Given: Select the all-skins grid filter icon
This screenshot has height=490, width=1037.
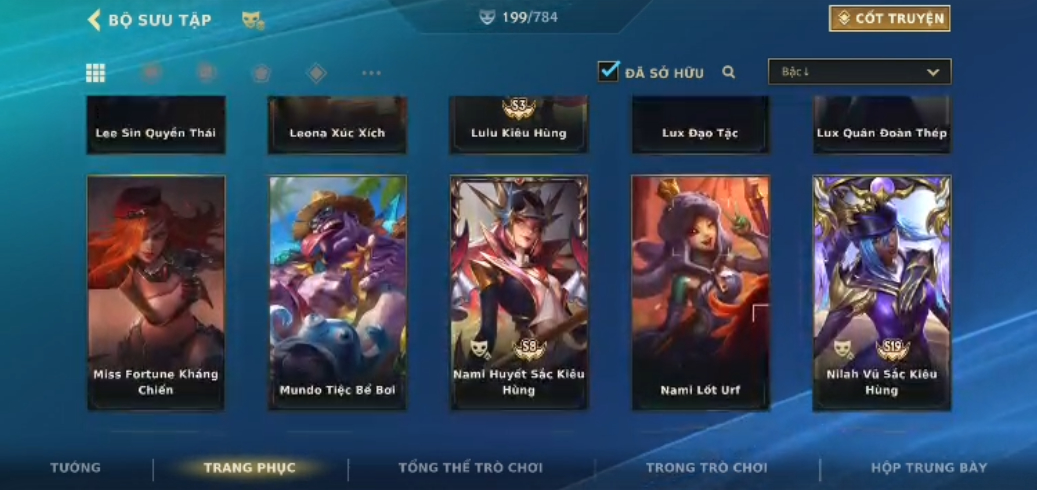Looking at the screenshot, I should [95, 73].
